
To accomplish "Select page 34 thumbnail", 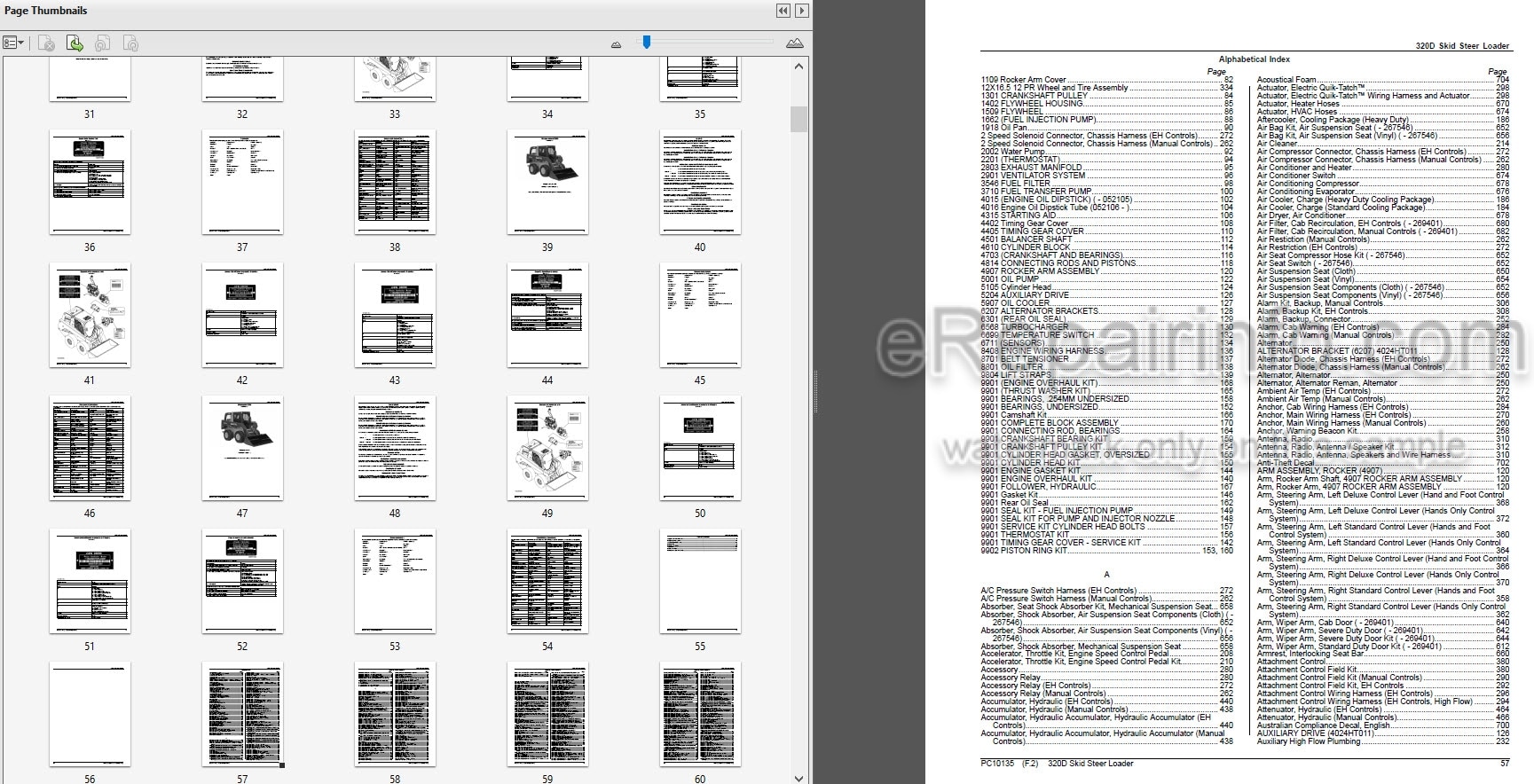I will pos(547,80).
